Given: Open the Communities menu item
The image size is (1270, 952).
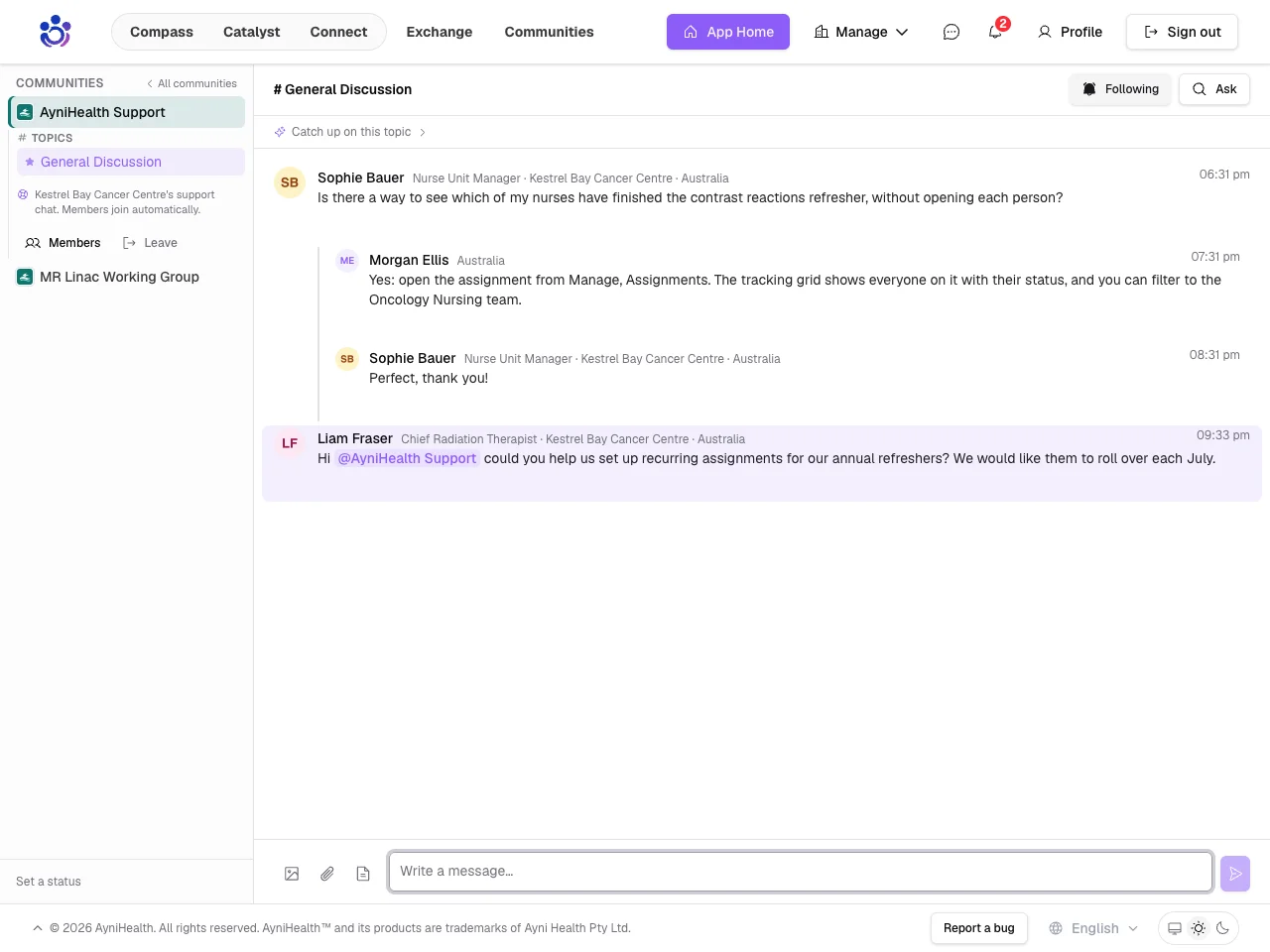Looking at the screenshot, I should pos(549,32).
